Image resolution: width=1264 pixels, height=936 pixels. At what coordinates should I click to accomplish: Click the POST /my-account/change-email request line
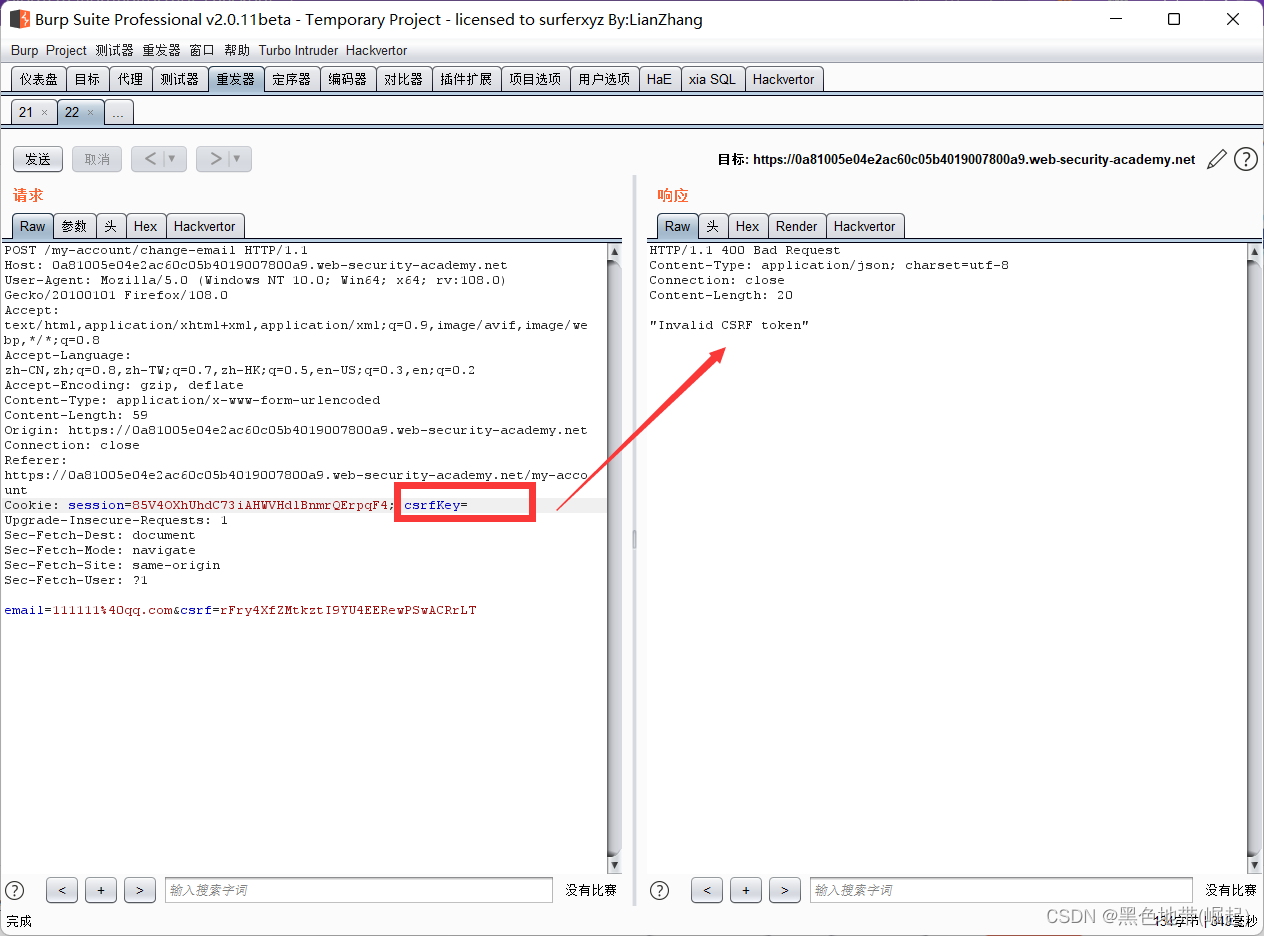click(156, 250)
